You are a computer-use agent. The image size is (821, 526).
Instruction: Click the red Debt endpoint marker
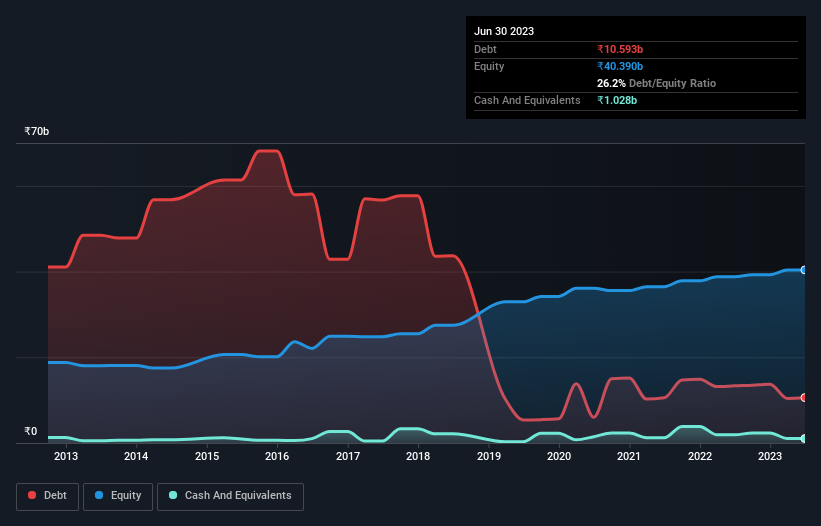point(804,398)
